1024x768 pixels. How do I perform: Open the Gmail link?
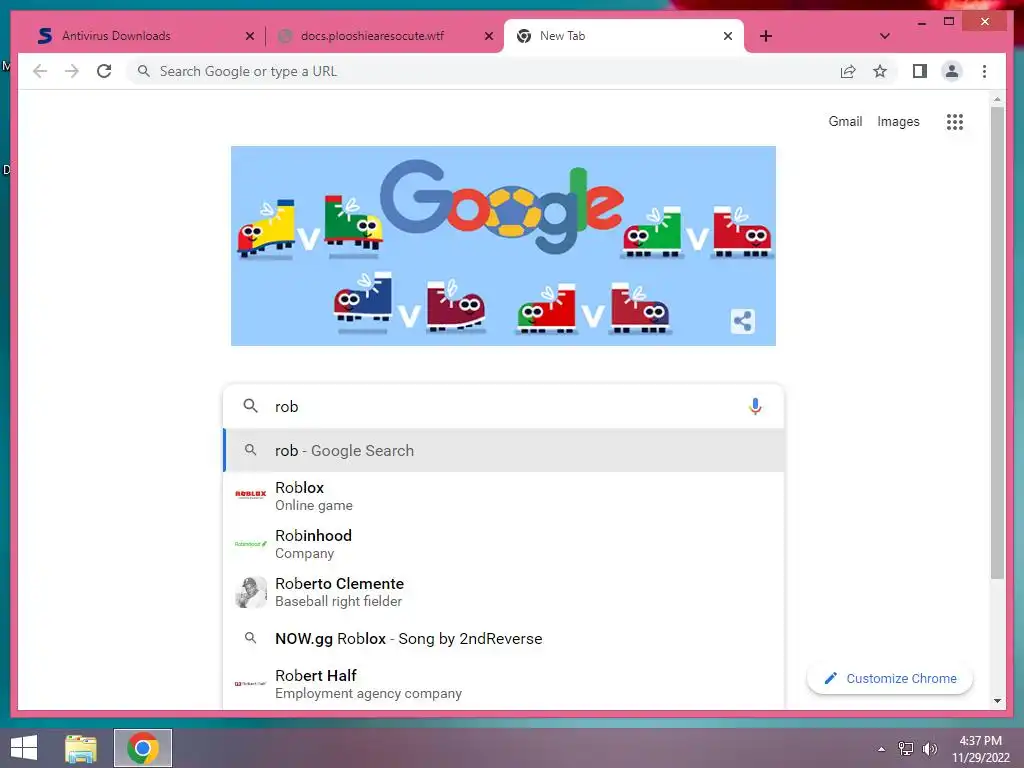[845, 121]
